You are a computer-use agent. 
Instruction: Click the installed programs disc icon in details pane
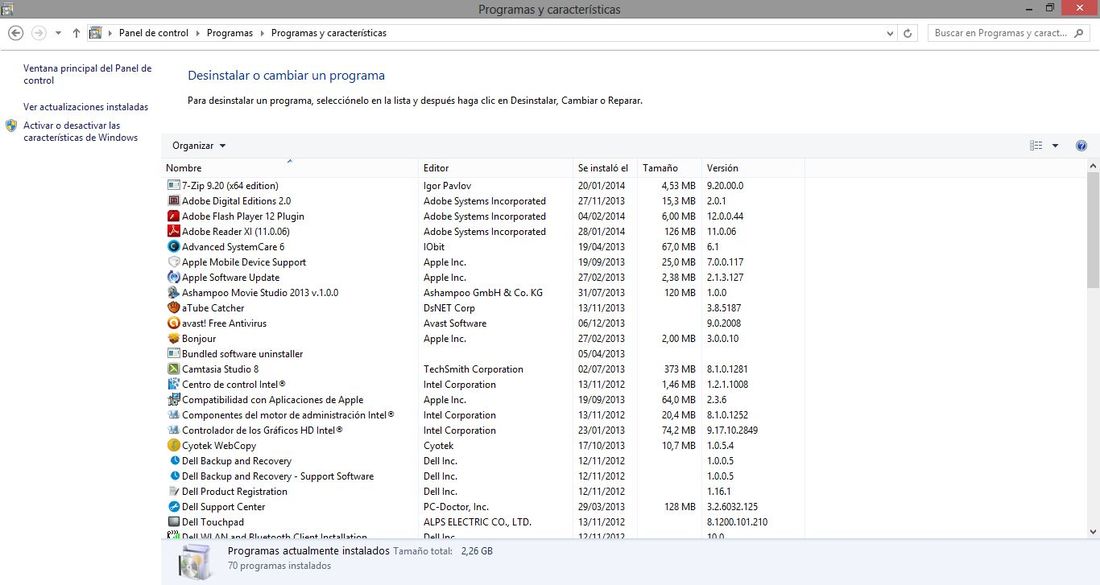(194, 561)
